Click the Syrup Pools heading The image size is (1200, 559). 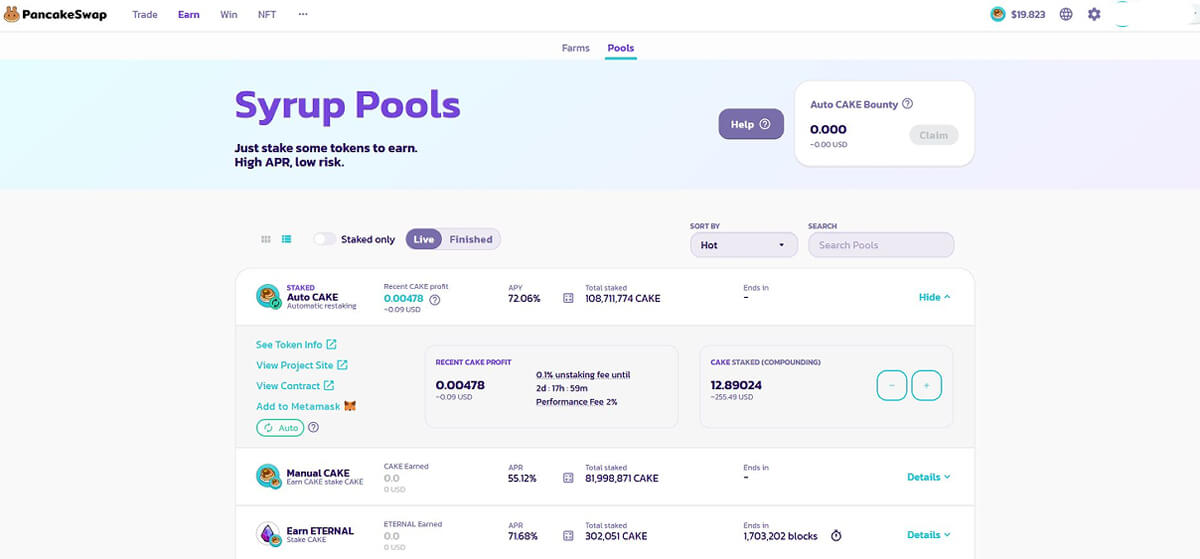347,104
